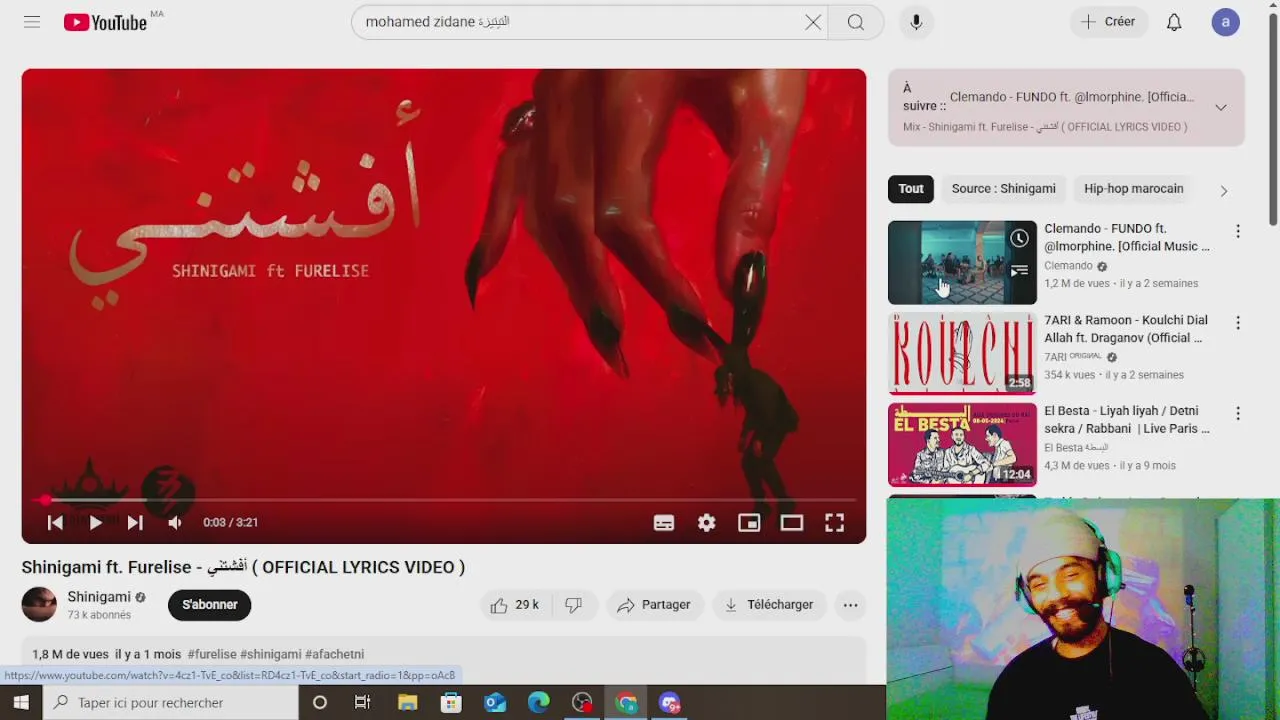Like the video (29 k)
This screenshot has width=1280, height=720.
click(x=515, y=604)
